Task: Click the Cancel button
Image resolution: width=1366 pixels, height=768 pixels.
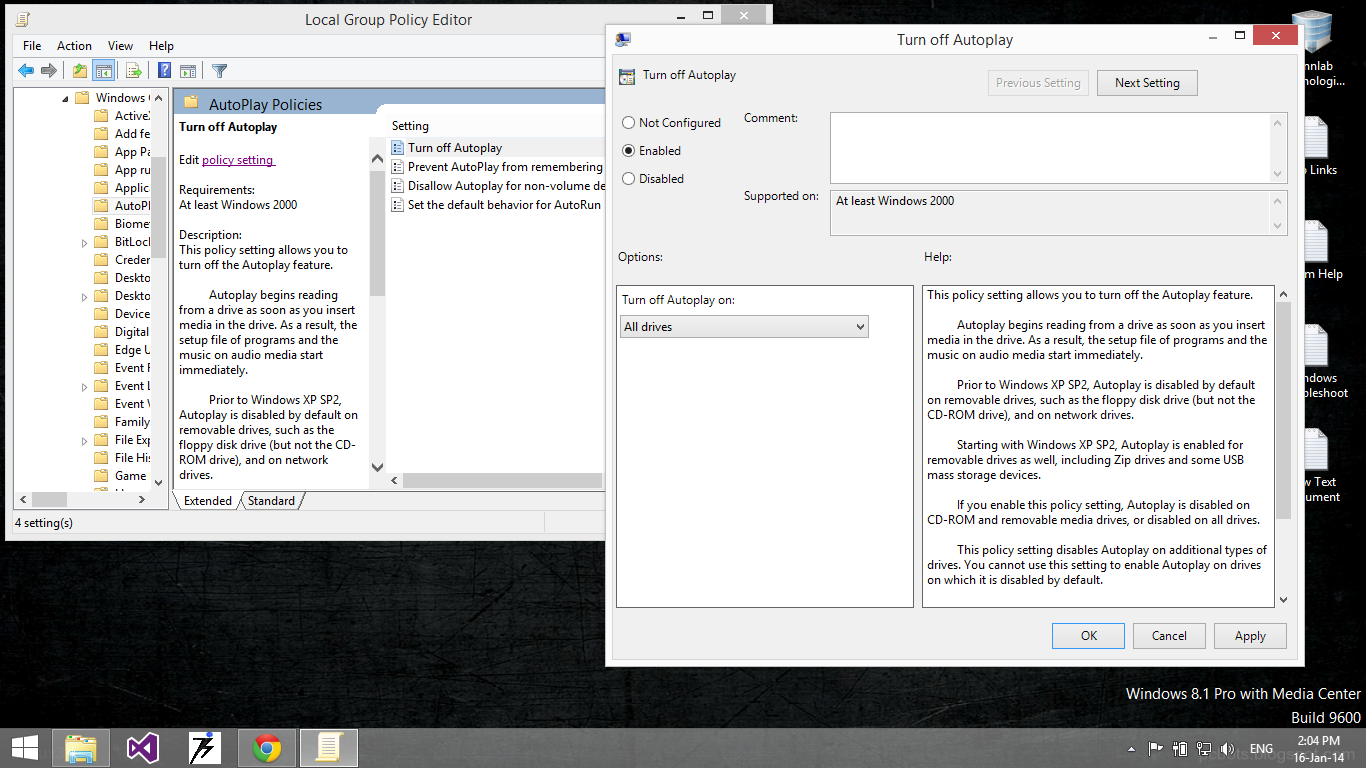Action: pyautogui.click(x=1169, y=636)
